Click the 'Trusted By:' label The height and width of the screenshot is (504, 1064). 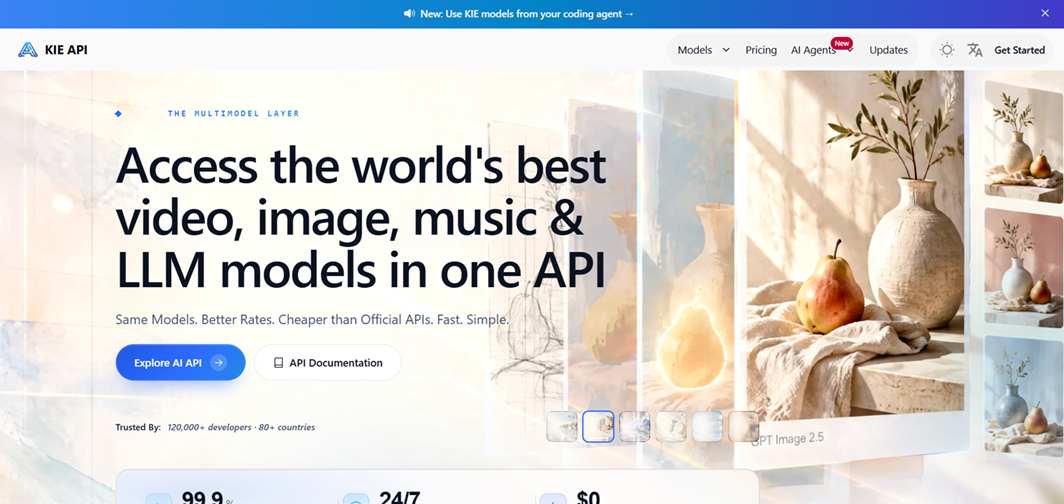[x=138, y=427]
